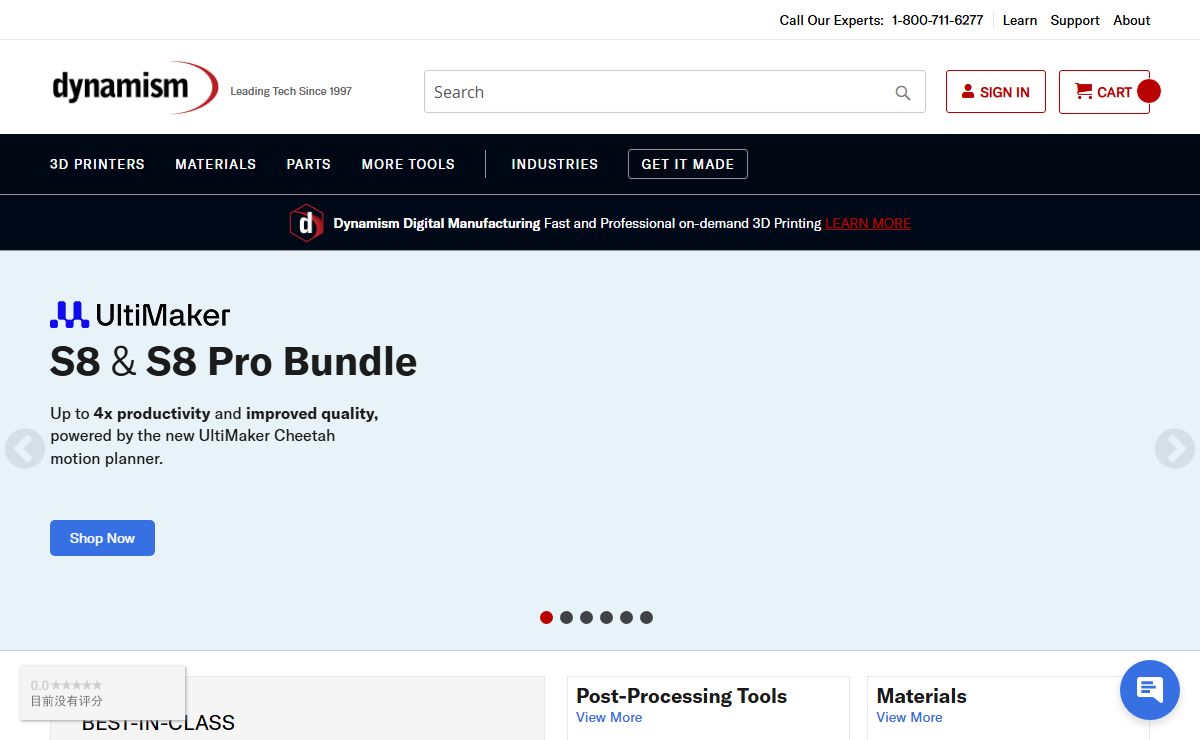The height and width of the screenshot is (740, 1200).
Task: Click the red cart count badge
Action: [1149, 91]
